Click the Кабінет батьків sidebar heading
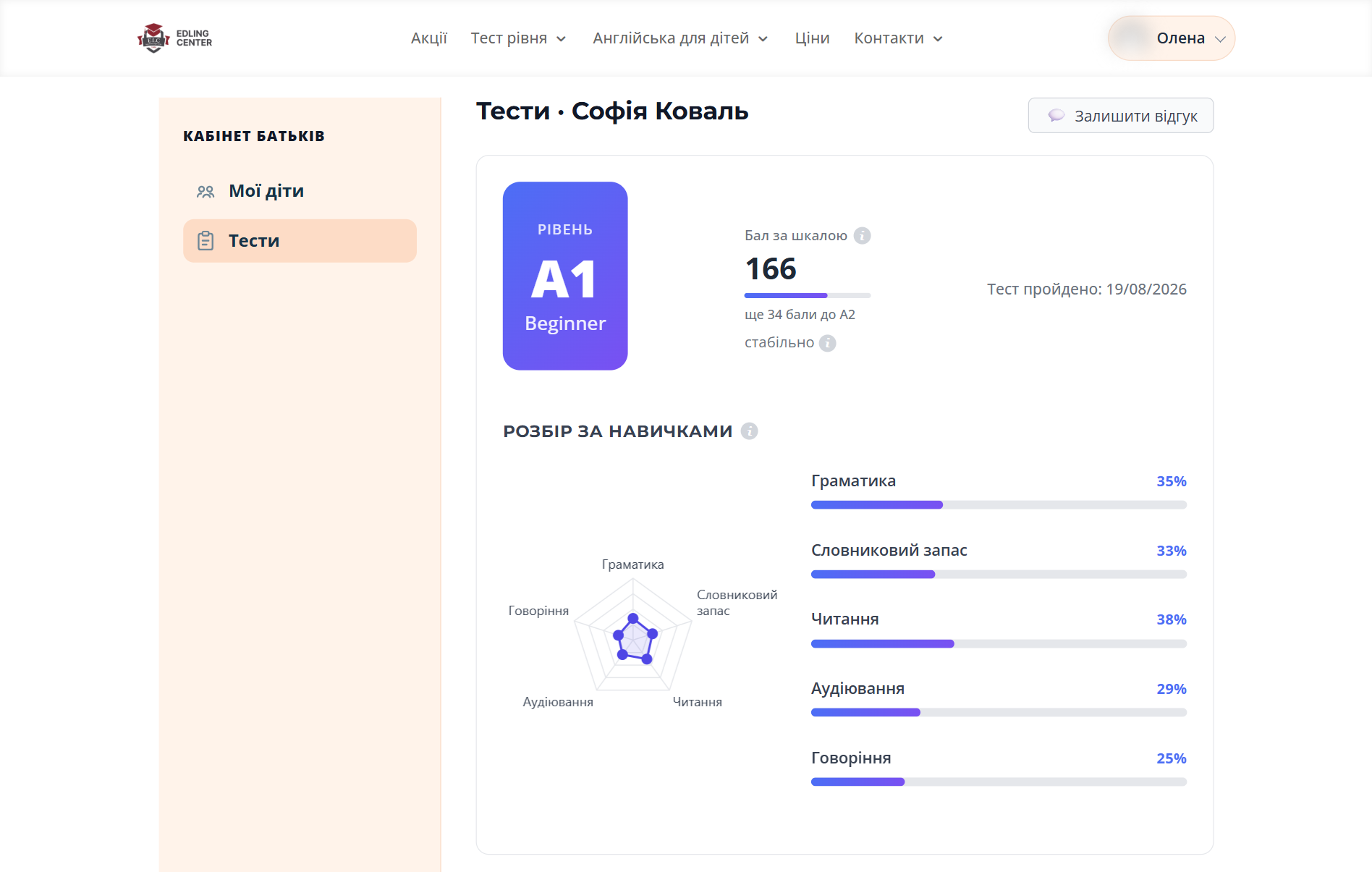 coord(254,136)
